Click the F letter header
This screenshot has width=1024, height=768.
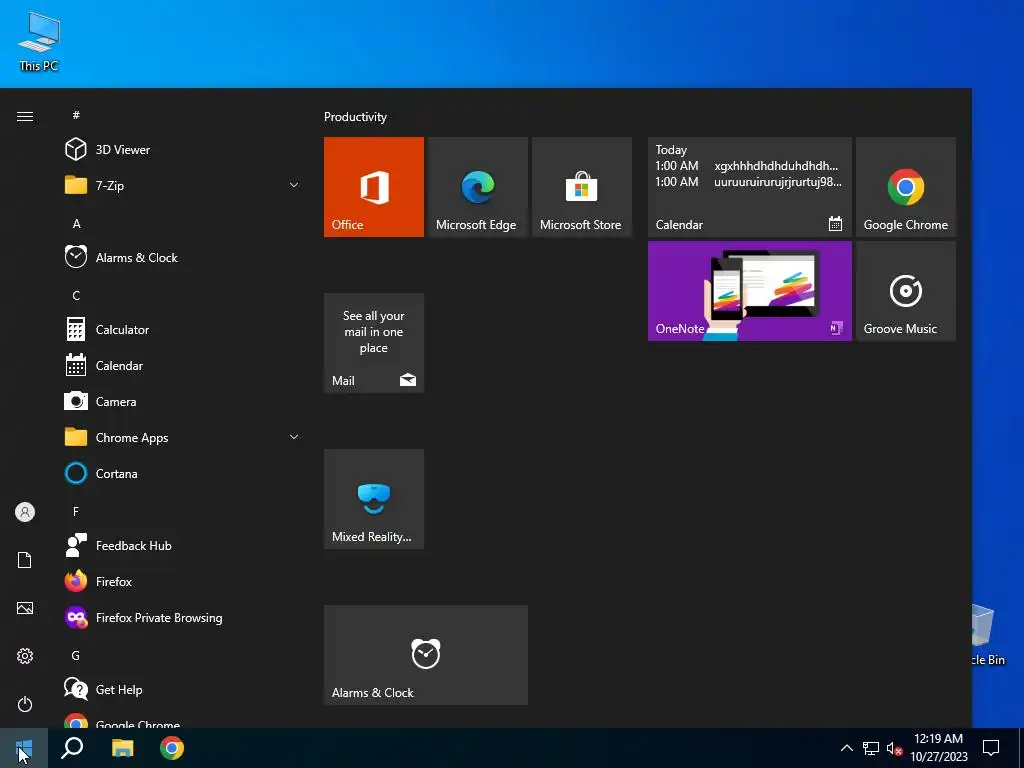(x=76, y=511)
